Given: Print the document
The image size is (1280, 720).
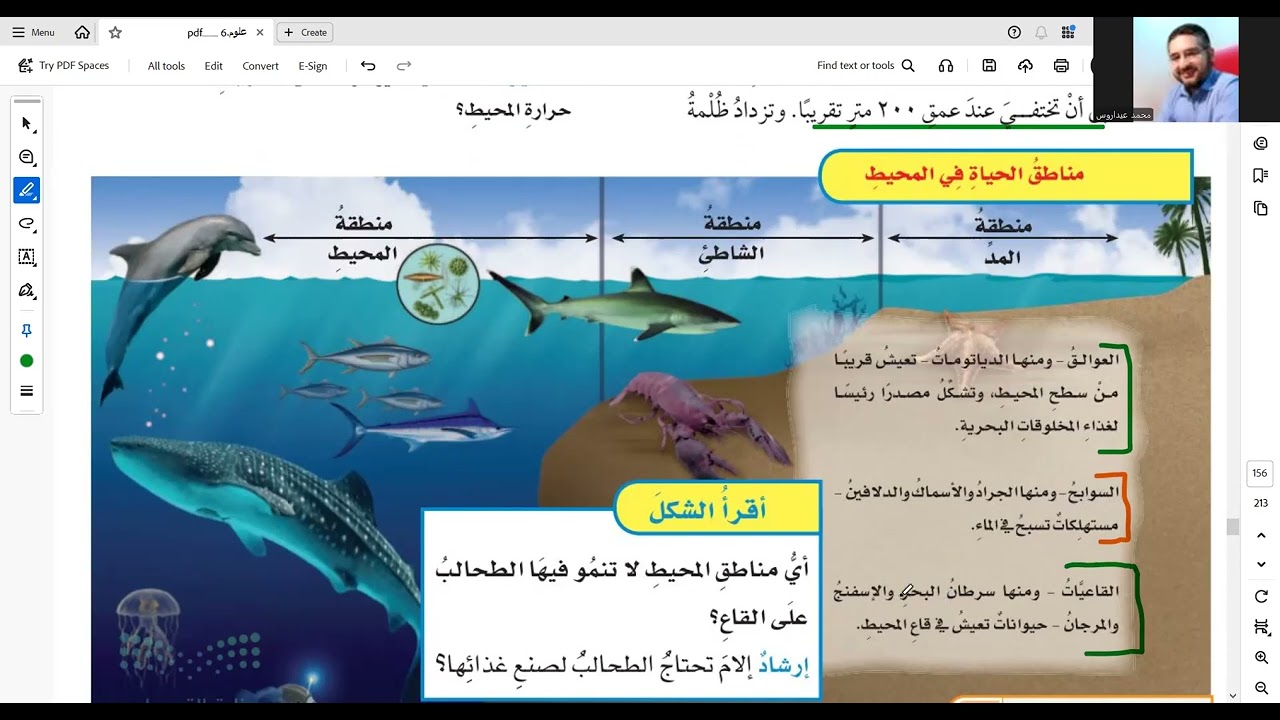Looking at the screenshot, I should pyautogui.click(x=1061, y=66).
